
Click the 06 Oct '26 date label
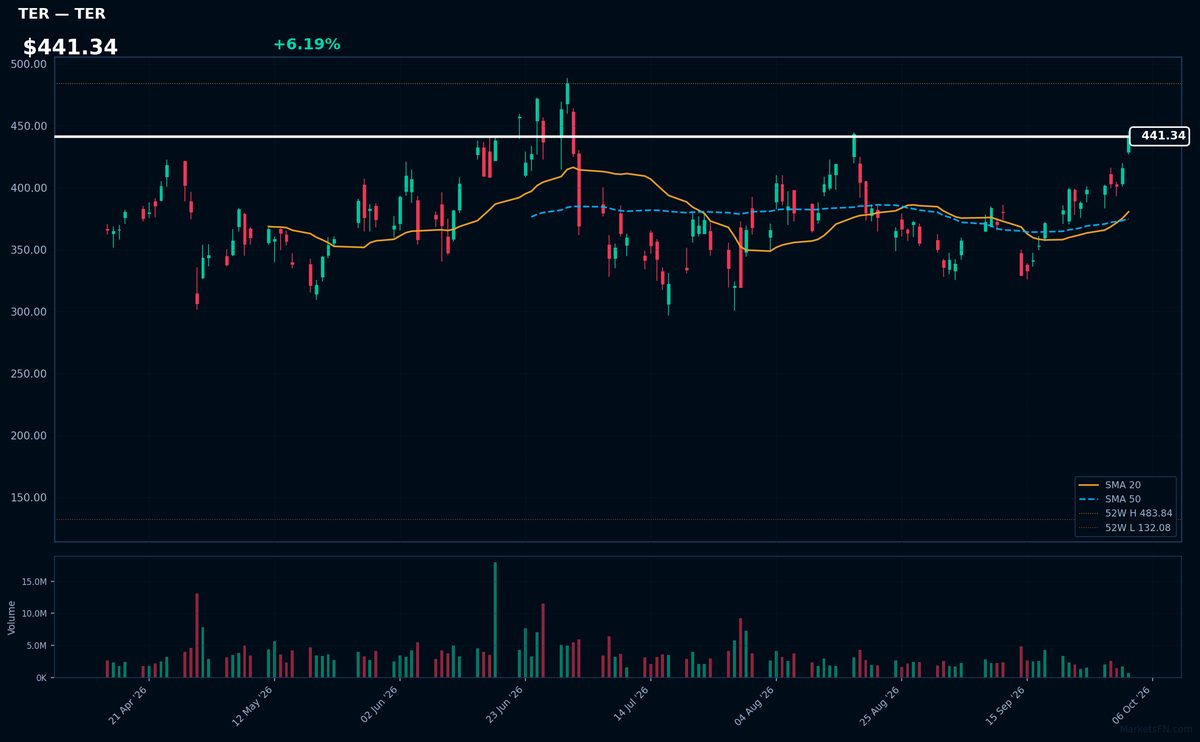(x=1132, y=704)
